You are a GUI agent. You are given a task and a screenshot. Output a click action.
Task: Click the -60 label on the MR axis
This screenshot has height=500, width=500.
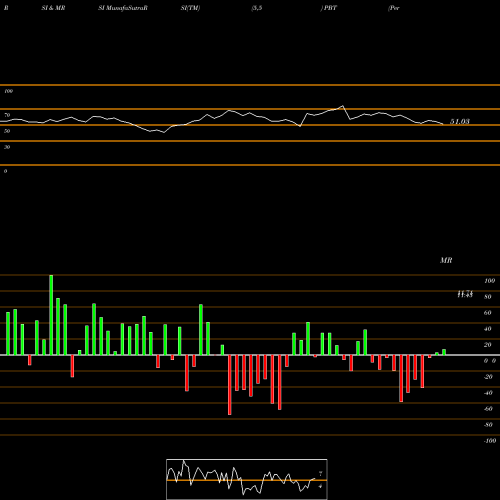pyautogui.click(x=488, y=409)
